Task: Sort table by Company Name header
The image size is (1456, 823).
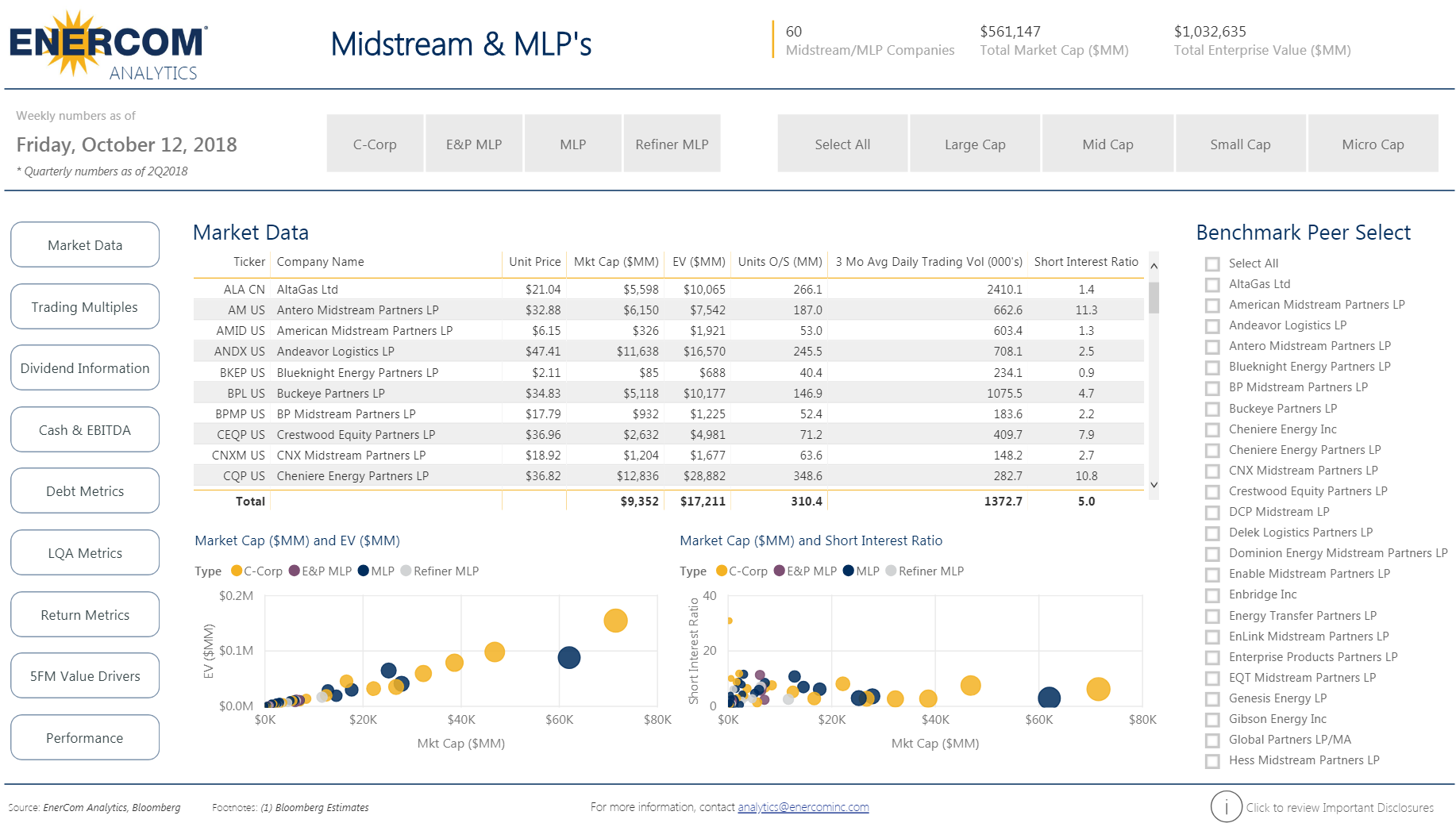Action: click(x=320, y=262)
